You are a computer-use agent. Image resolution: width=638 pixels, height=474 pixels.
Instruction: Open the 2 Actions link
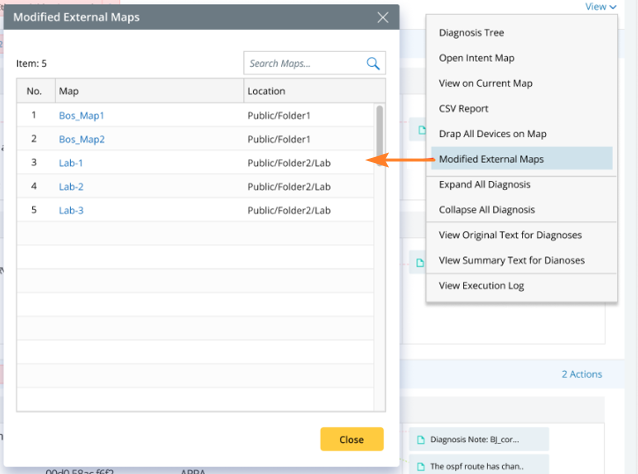click(581, 374)
